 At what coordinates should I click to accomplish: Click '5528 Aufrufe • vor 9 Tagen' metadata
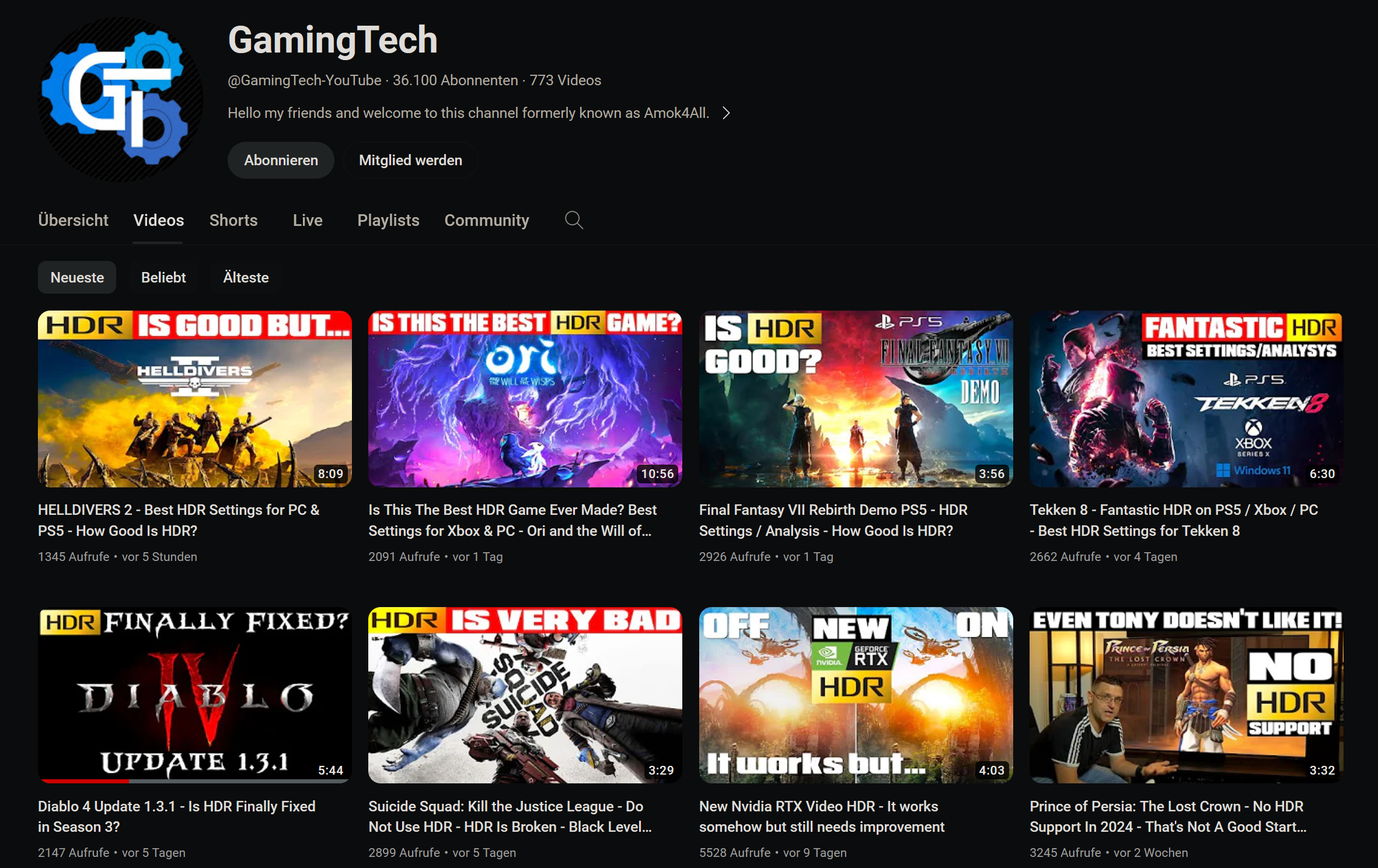point(773,853)
